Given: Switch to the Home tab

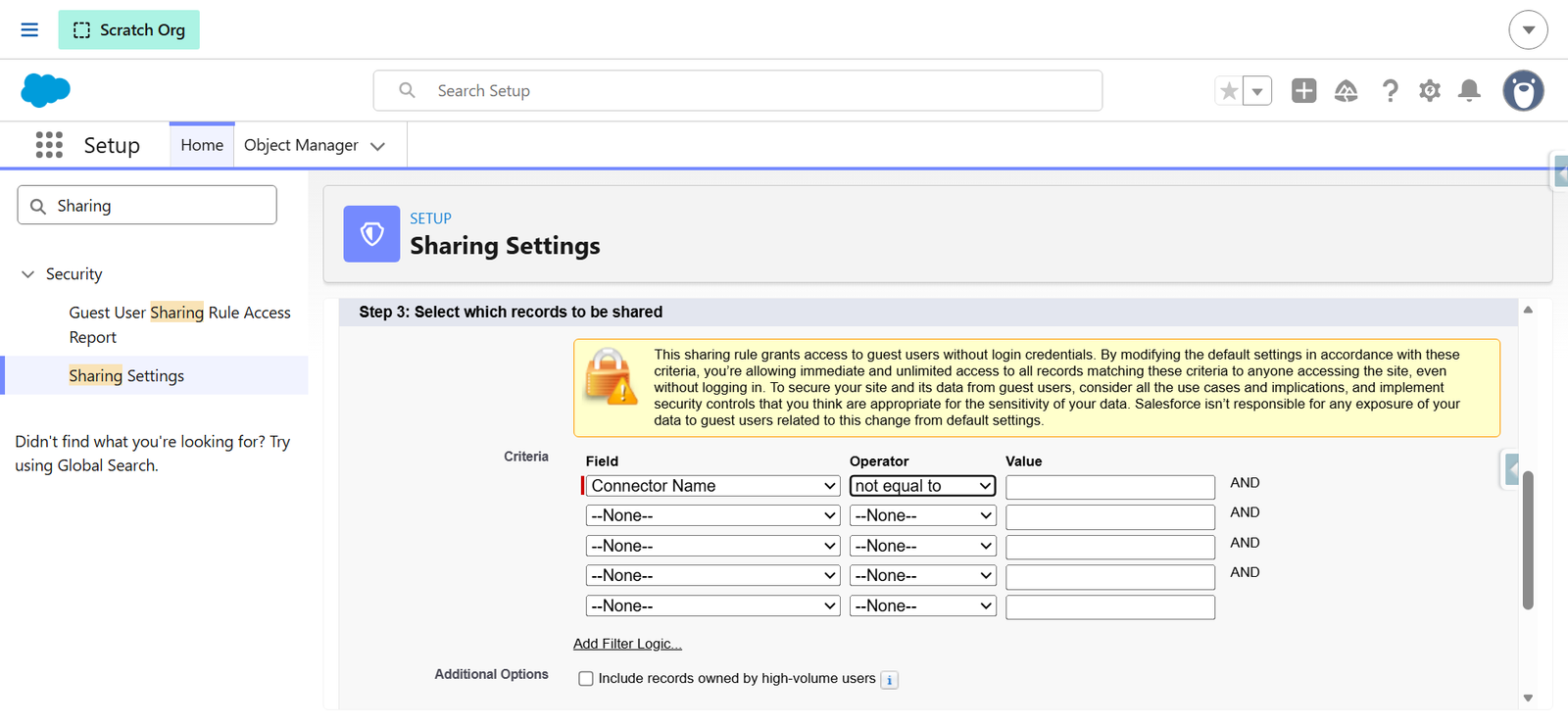Looking at the screenshot, I should point(202,145).
